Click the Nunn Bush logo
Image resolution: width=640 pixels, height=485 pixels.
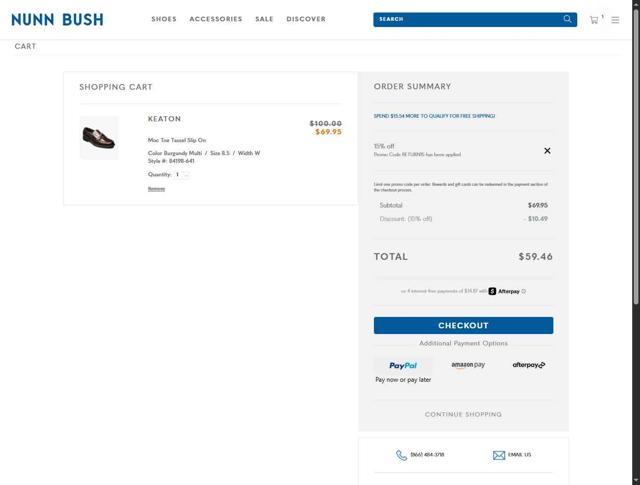tap(57, 19)
